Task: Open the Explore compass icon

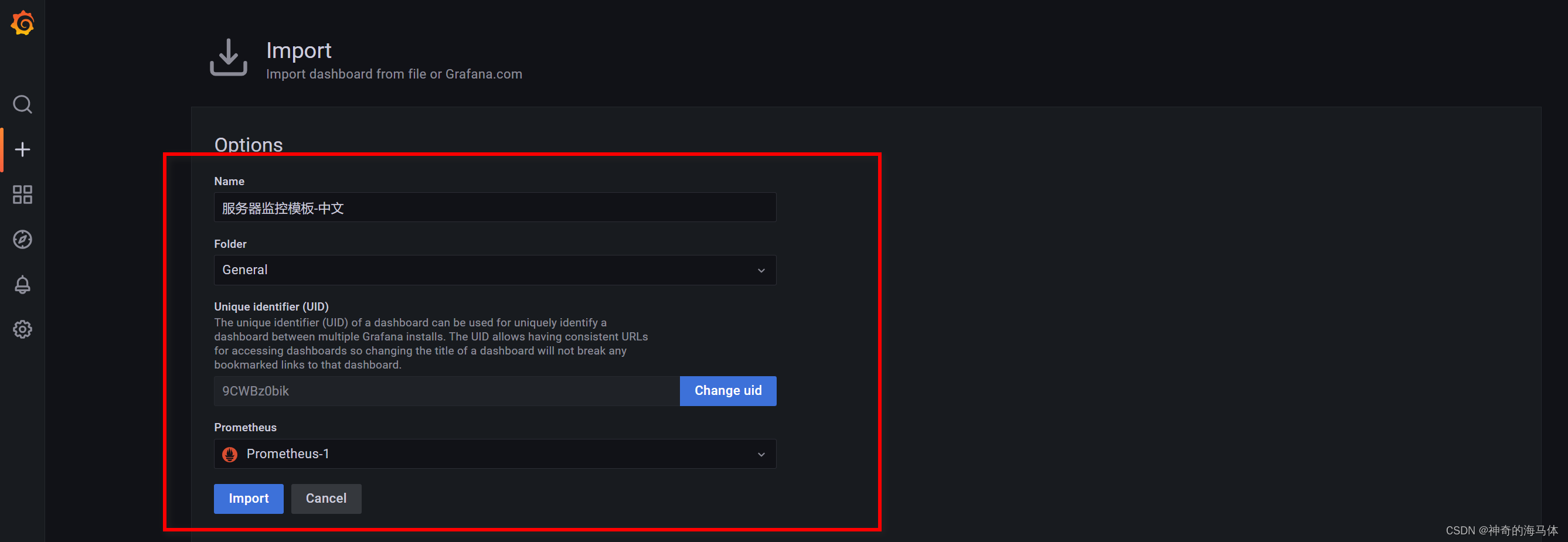Action: 22,240
